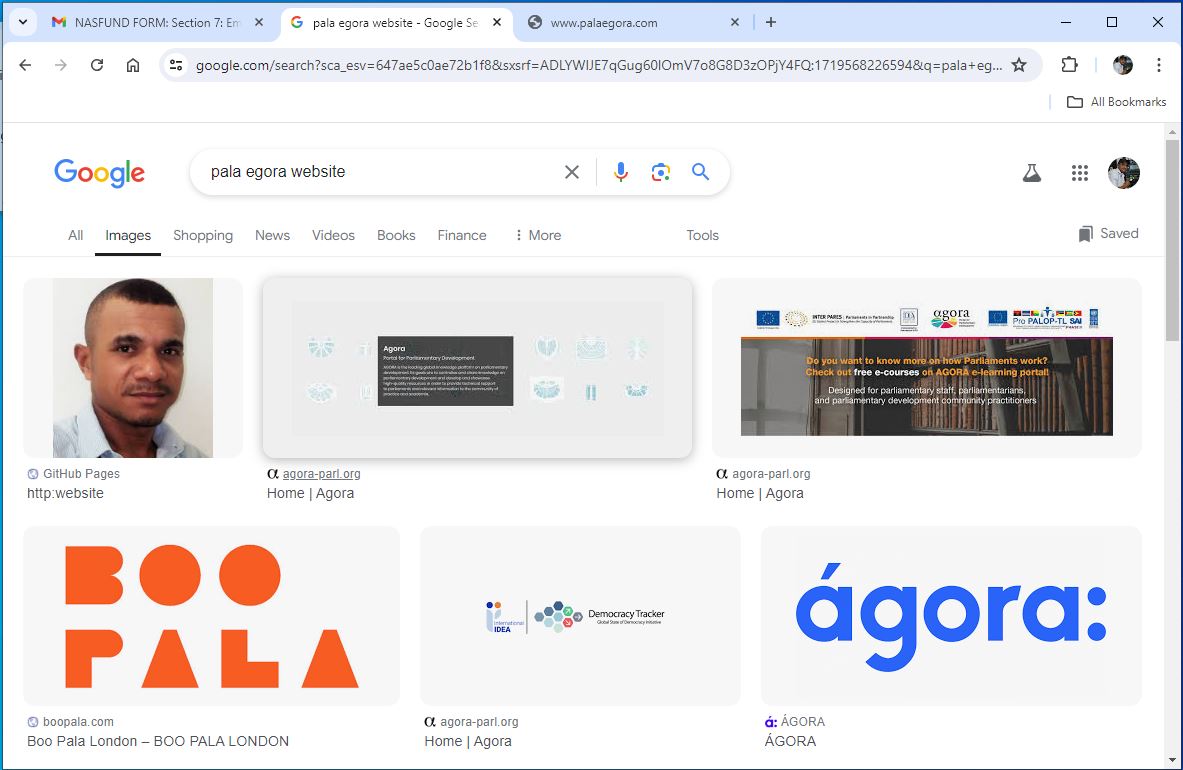
Task: Open the man portrait image from GitHub Pages
Action: pos(133,368)
